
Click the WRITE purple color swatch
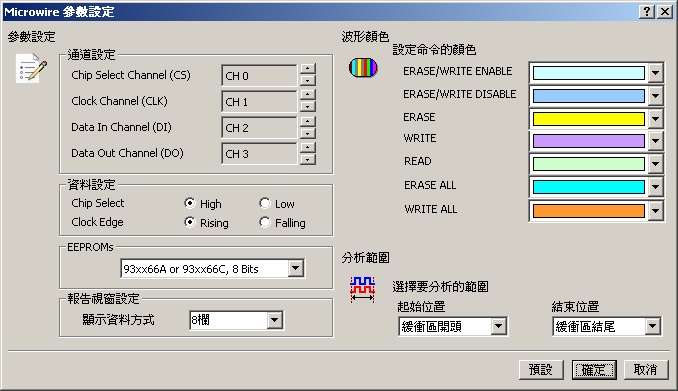[588, 141]
